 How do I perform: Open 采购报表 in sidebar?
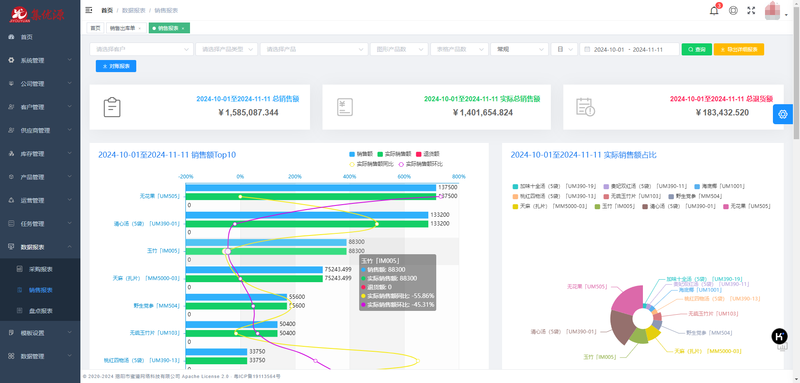(40, 269)
